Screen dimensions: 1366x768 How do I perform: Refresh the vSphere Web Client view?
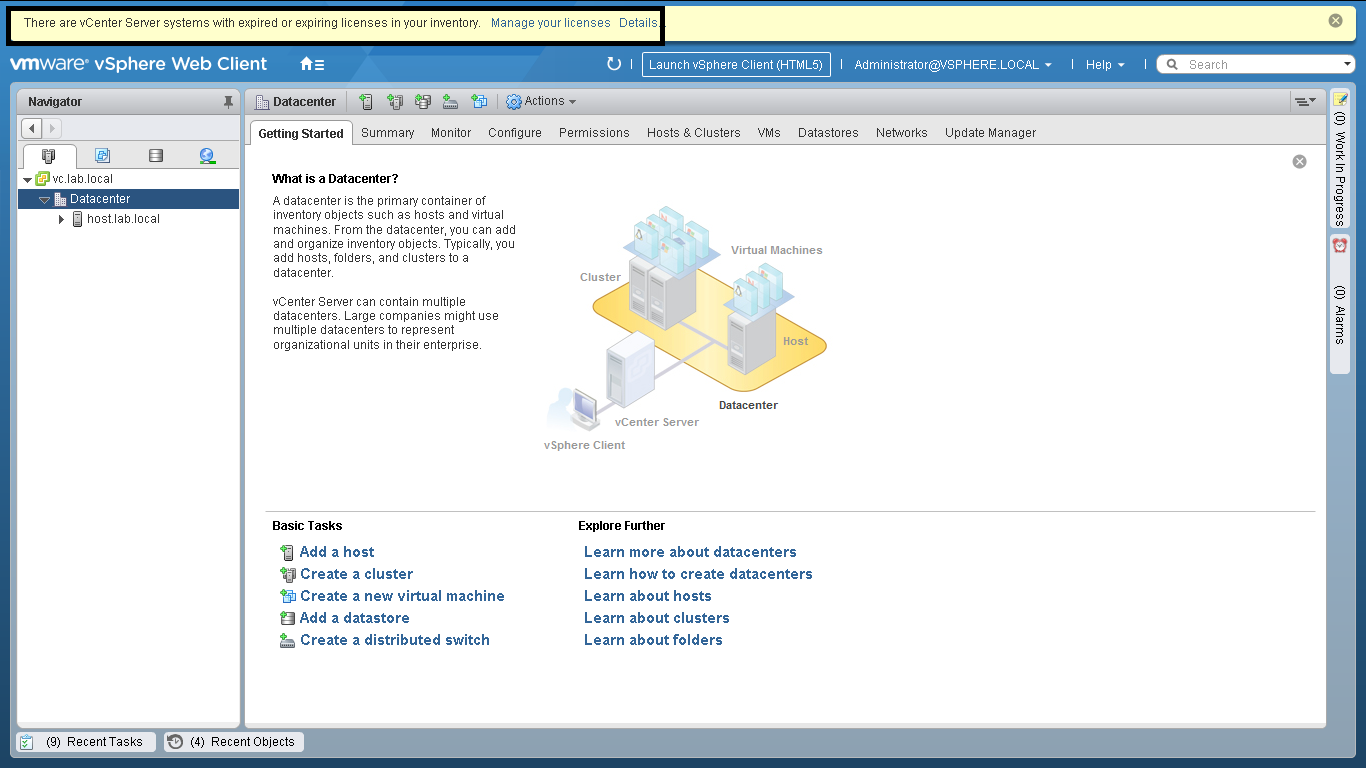614,64
